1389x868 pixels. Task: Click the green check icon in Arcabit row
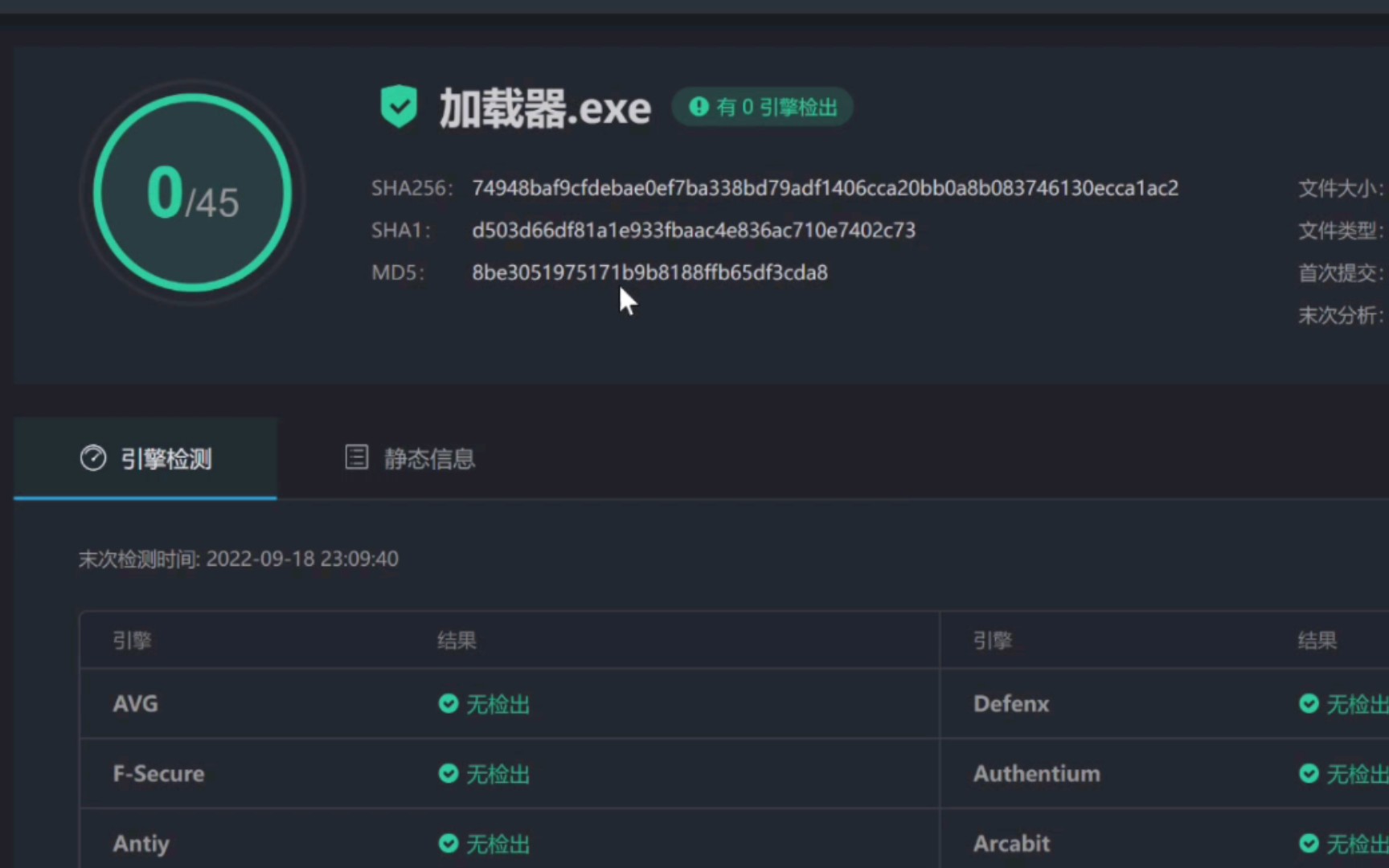(x=1309, y=844)
